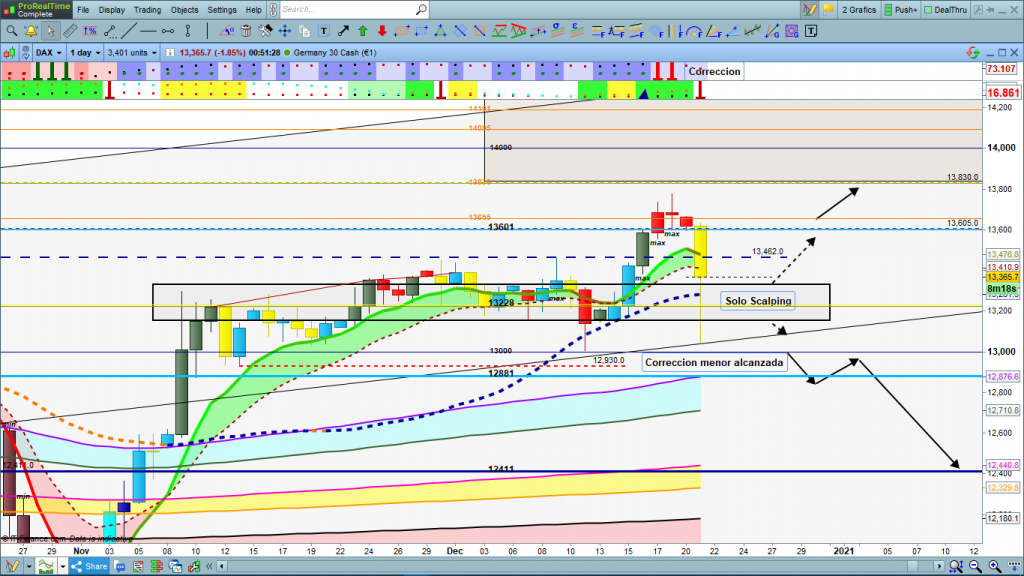Image resolution: width=1024 pixels, height=576 pixels.
Task: Open the Objects menu
Action: coord(184,10)
